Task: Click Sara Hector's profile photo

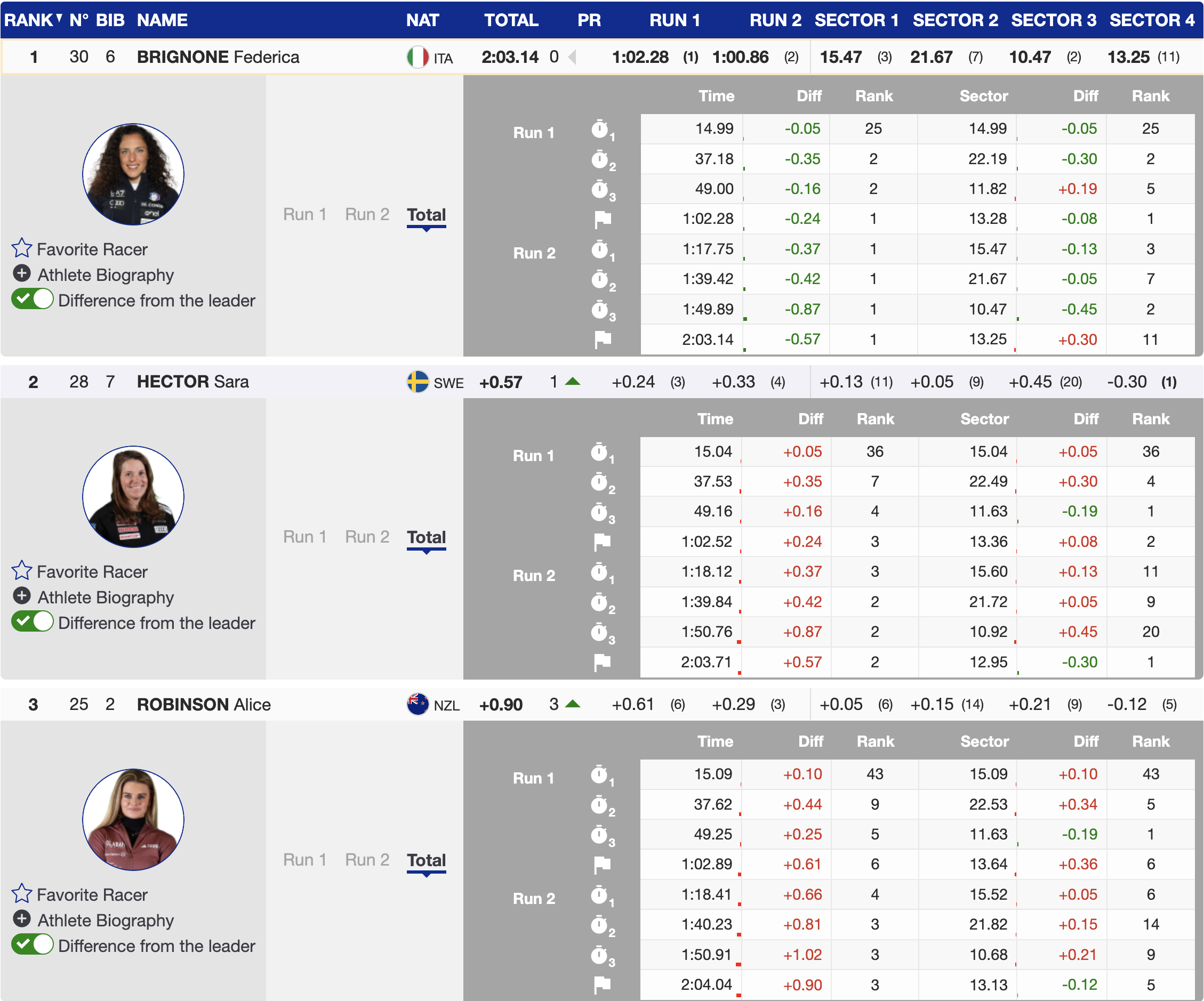Action: 133,496
